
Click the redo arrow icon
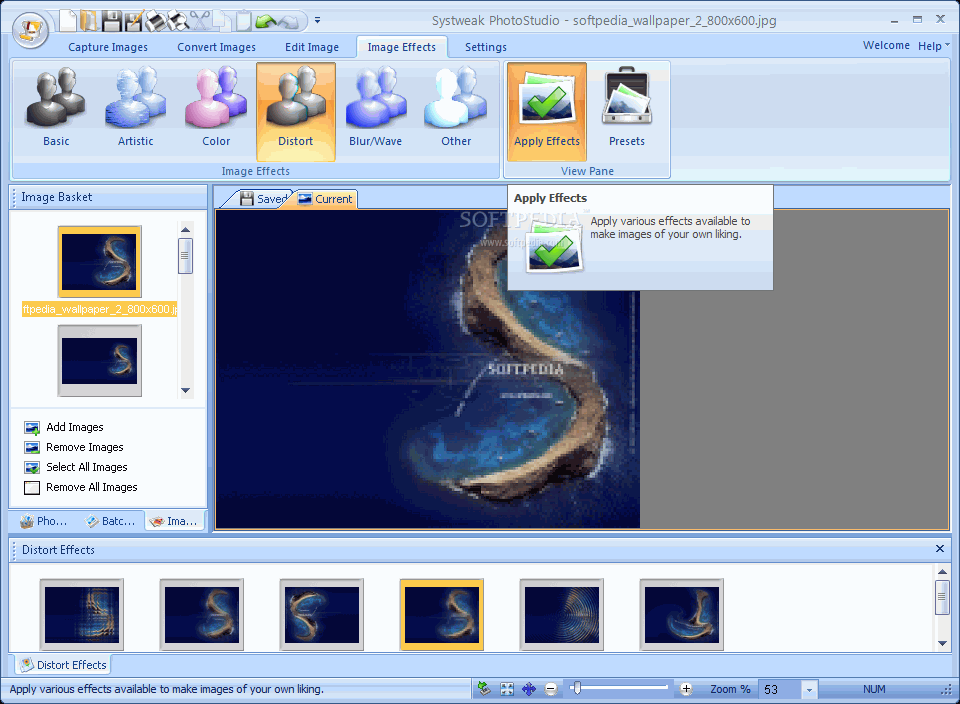[x=288, y=21]
